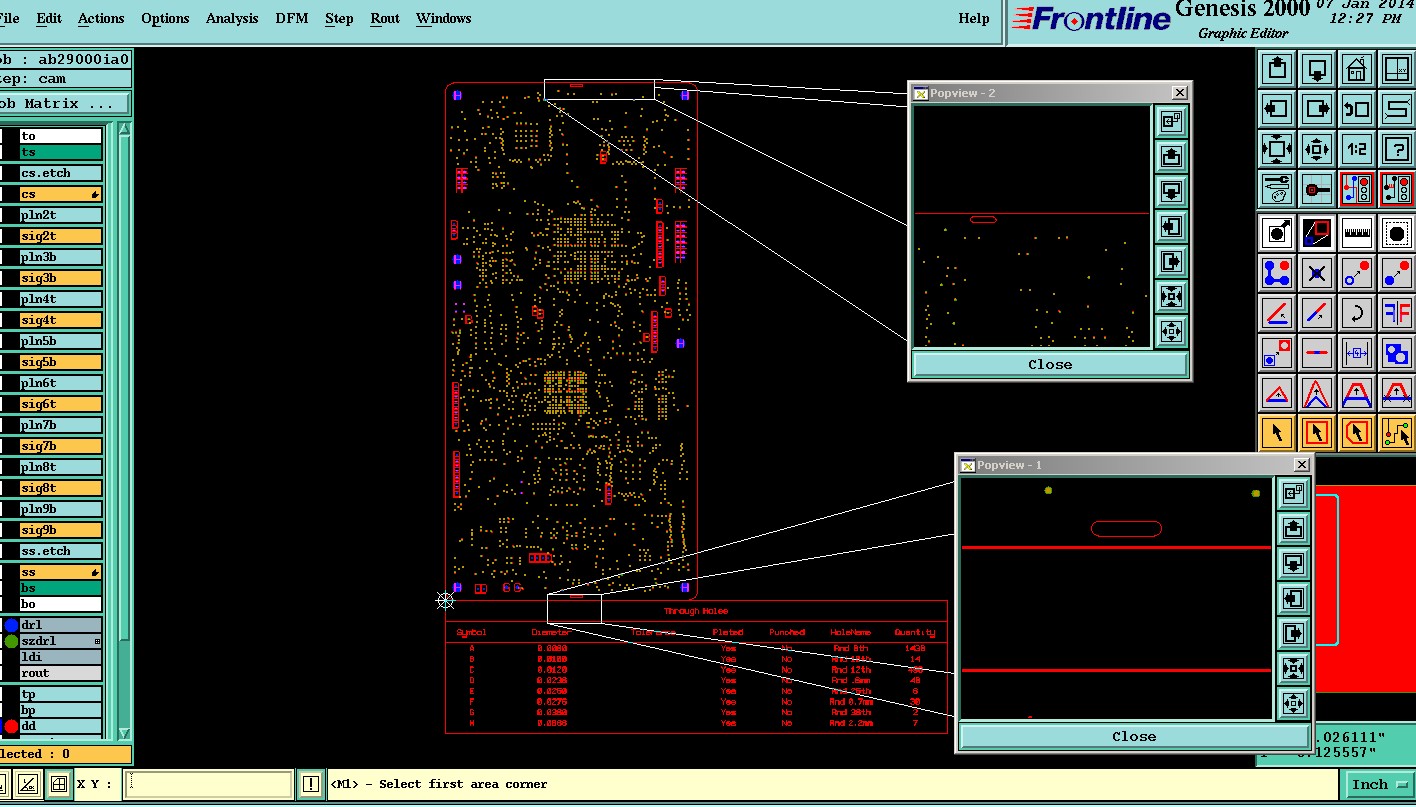
Task: Click the pan down icon in main toolbar
Action: coord(1317,69)
